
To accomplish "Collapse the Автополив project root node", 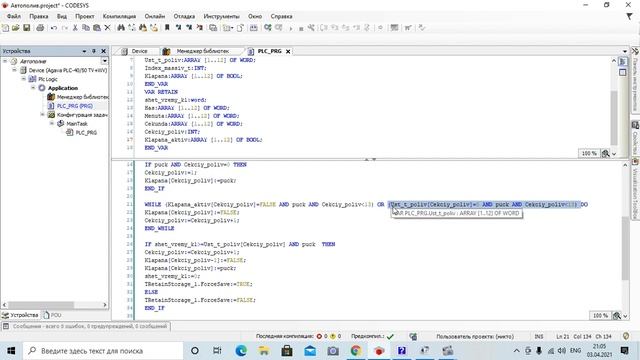I will [x=5, y=61].
